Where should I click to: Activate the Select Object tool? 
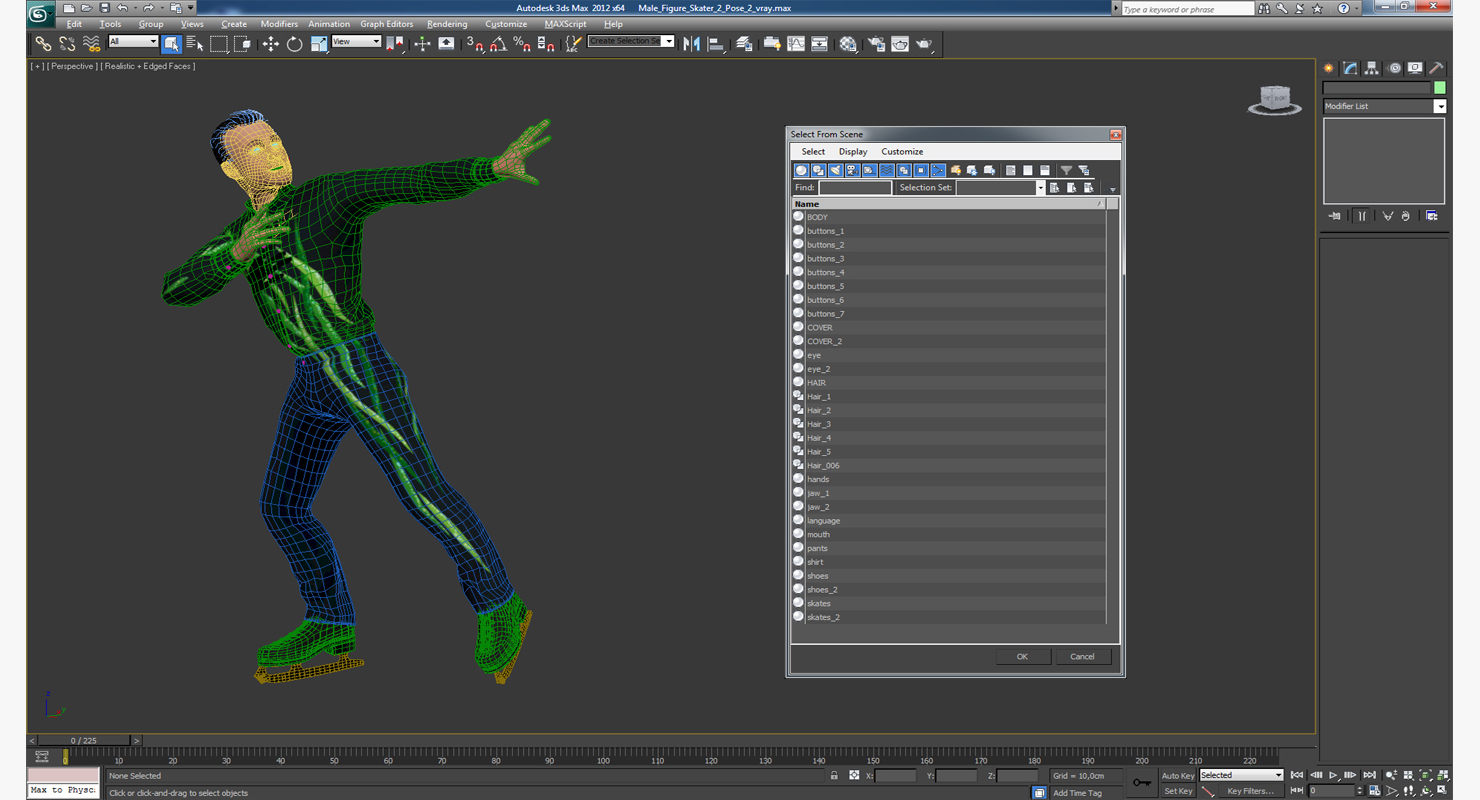pyautogui.click(x=171, y=44)
